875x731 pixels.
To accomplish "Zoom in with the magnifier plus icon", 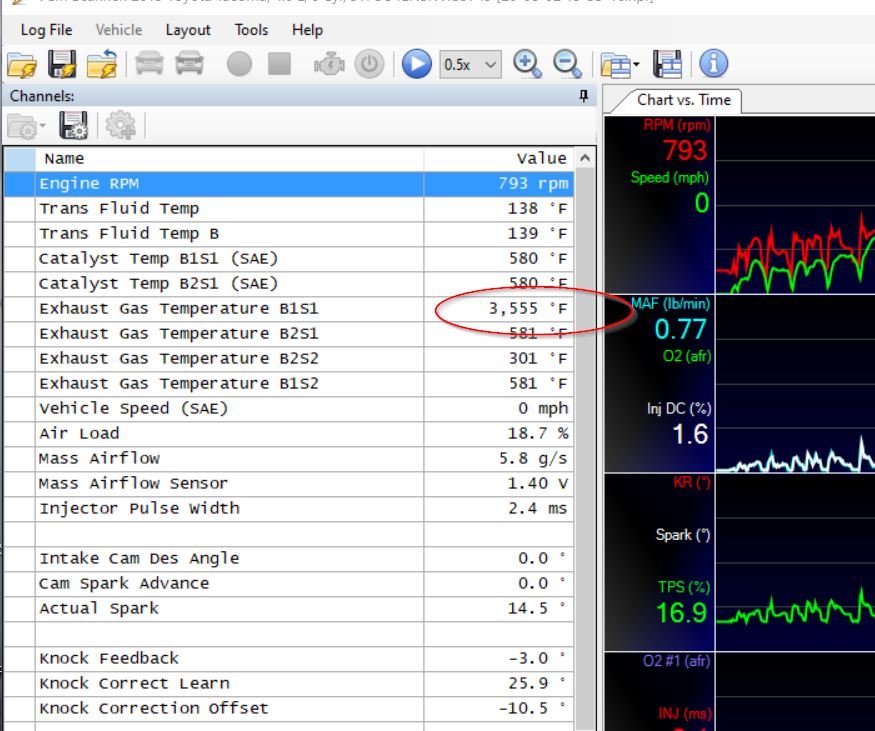I will pos(527,64).
